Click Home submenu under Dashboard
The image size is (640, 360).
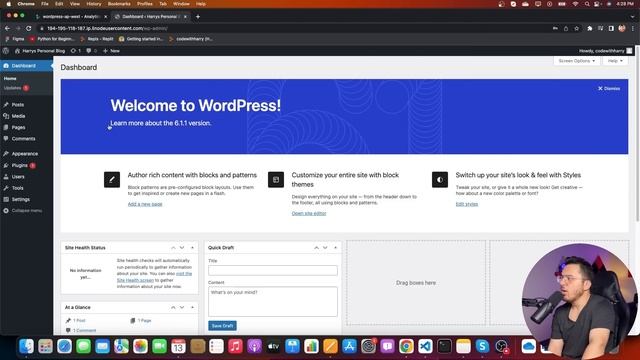10,78
